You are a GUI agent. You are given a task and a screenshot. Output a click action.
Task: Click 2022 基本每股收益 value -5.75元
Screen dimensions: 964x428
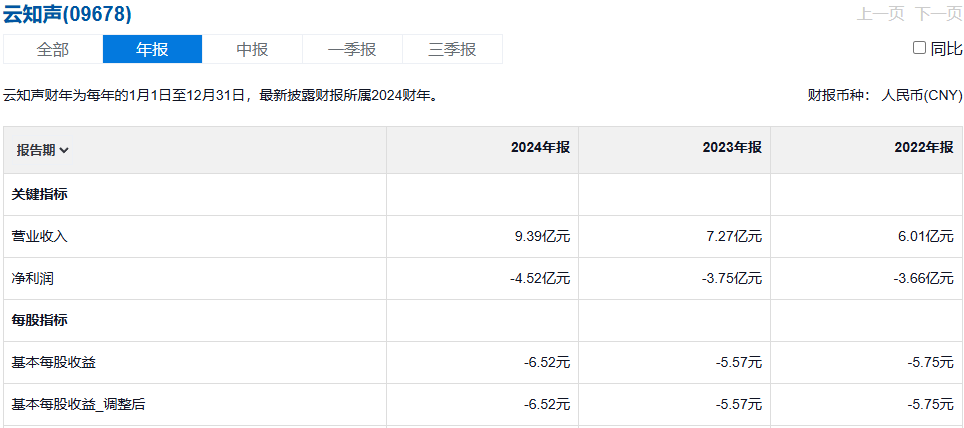pyautogui.click(x=931, y=363)
